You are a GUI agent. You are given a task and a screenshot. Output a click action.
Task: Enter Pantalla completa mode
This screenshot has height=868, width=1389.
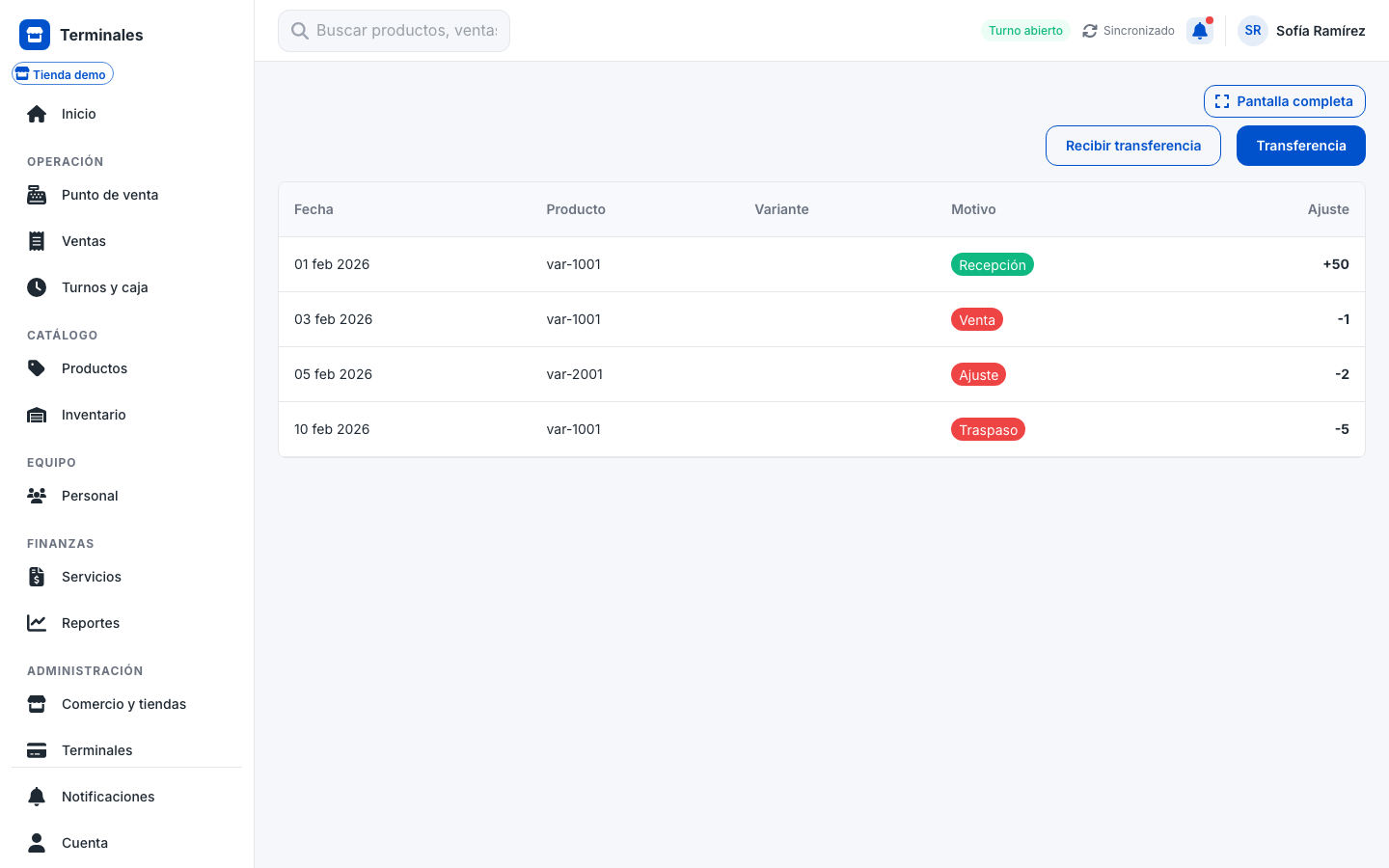click(x=1285, y=101)
